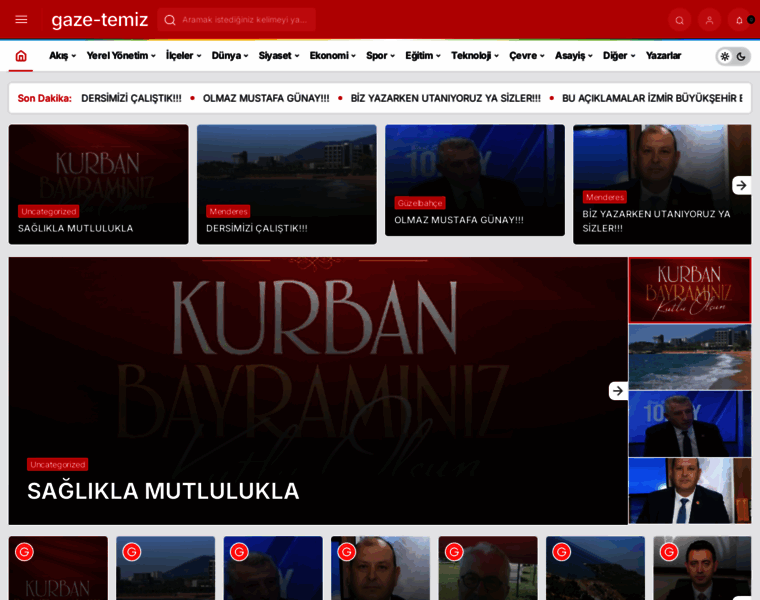Image resolution: width=760 pixels, height=600 pixels.
Task: Click Uncategorized tag on the top card
Action: (x=48, y=211)
